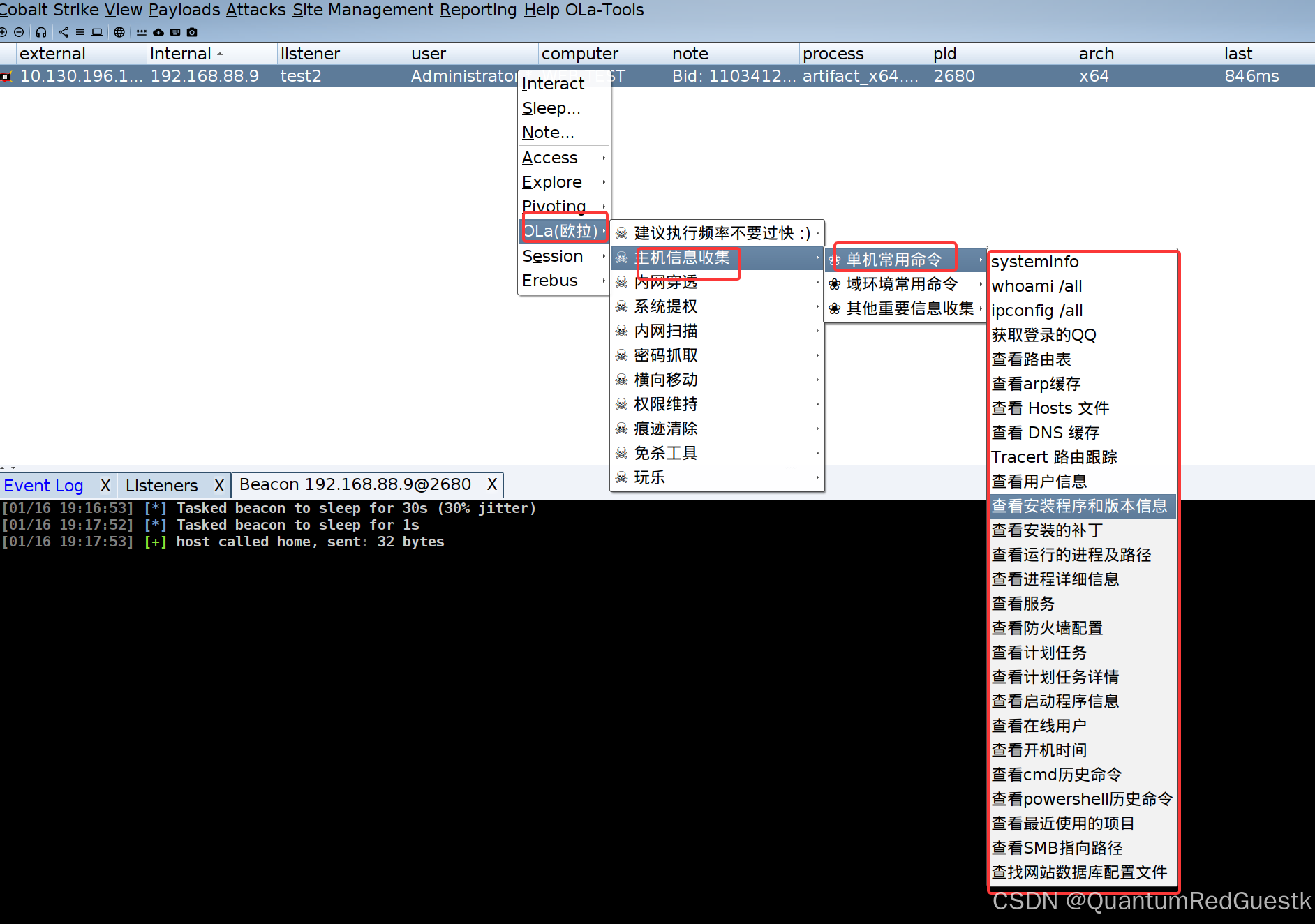Open the Site Management menu
Screen dimensions: 1315x924
click(363, 10)
